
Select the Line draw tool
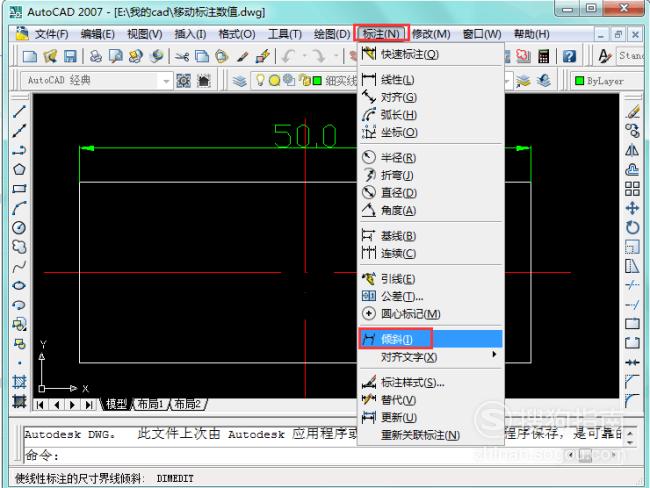(19, 111)
